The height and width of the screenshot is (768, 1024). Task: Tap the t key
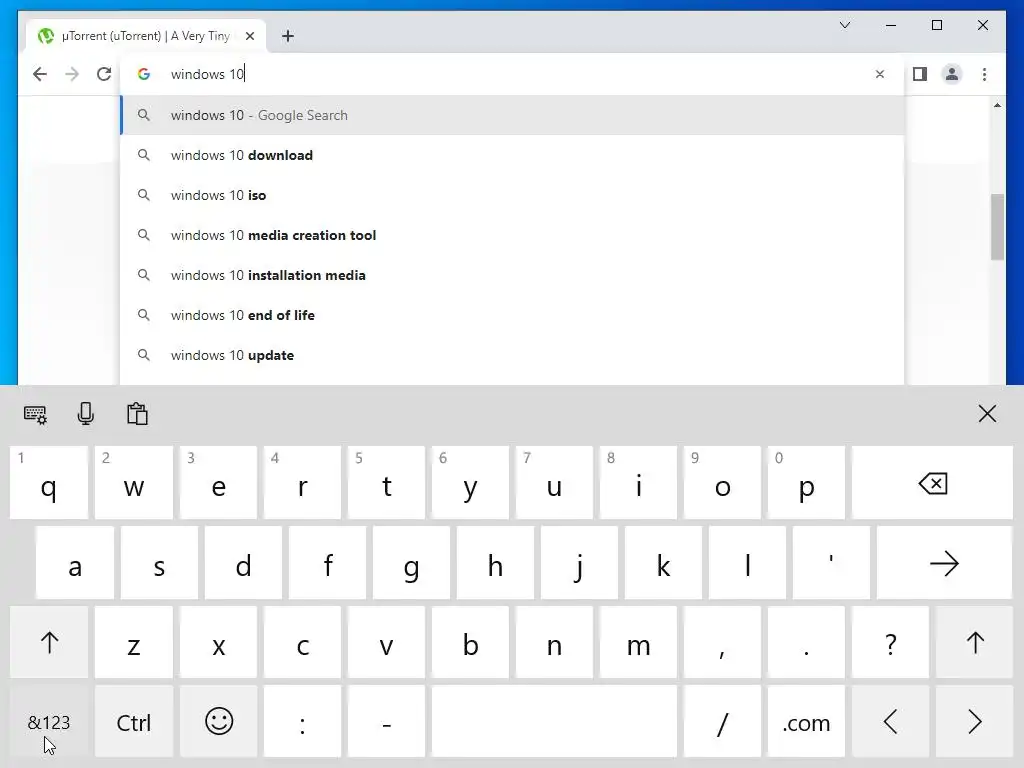(387, 483)
